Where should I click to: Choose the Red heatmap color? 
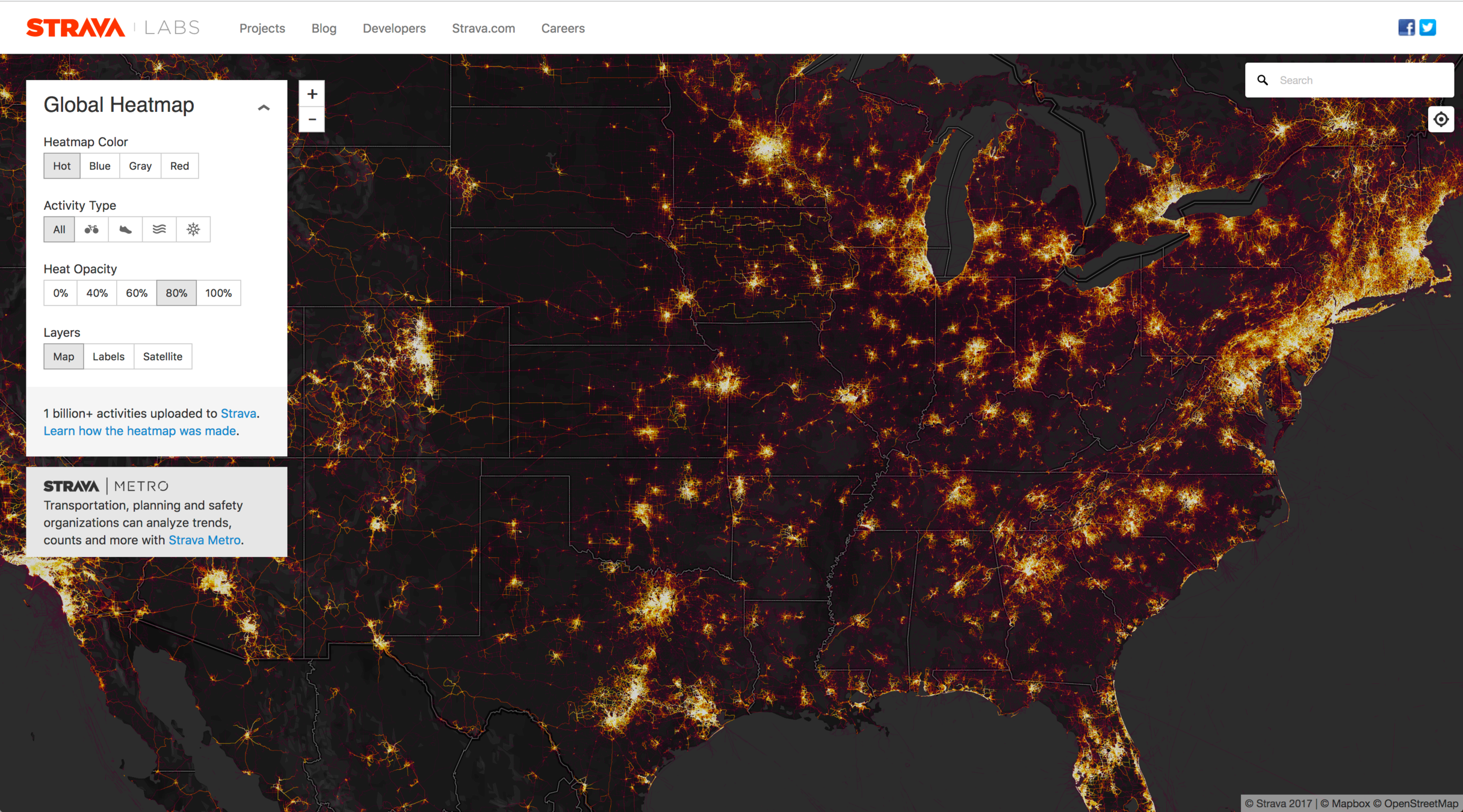tap(179, 166)
